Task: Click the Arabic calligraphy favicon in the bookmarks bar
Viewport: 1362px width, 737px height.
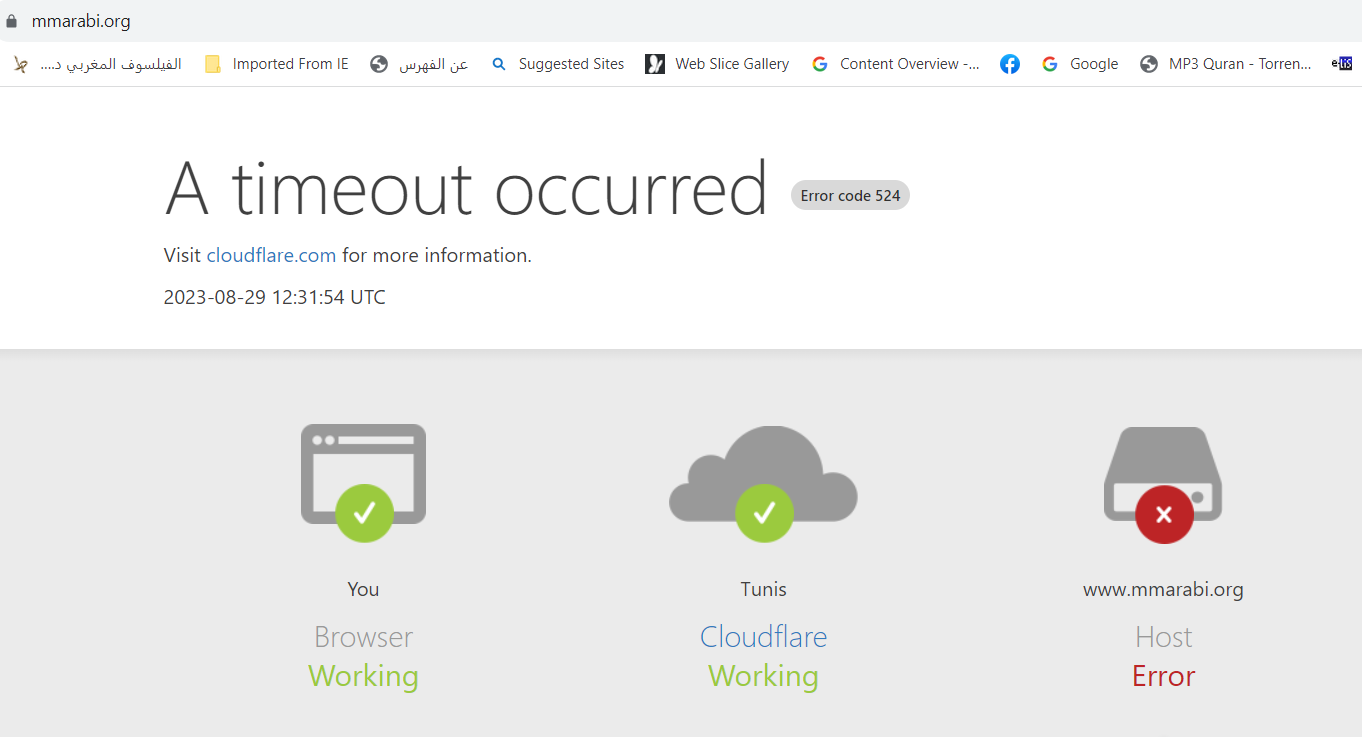Action: click(x=21, y=64)
